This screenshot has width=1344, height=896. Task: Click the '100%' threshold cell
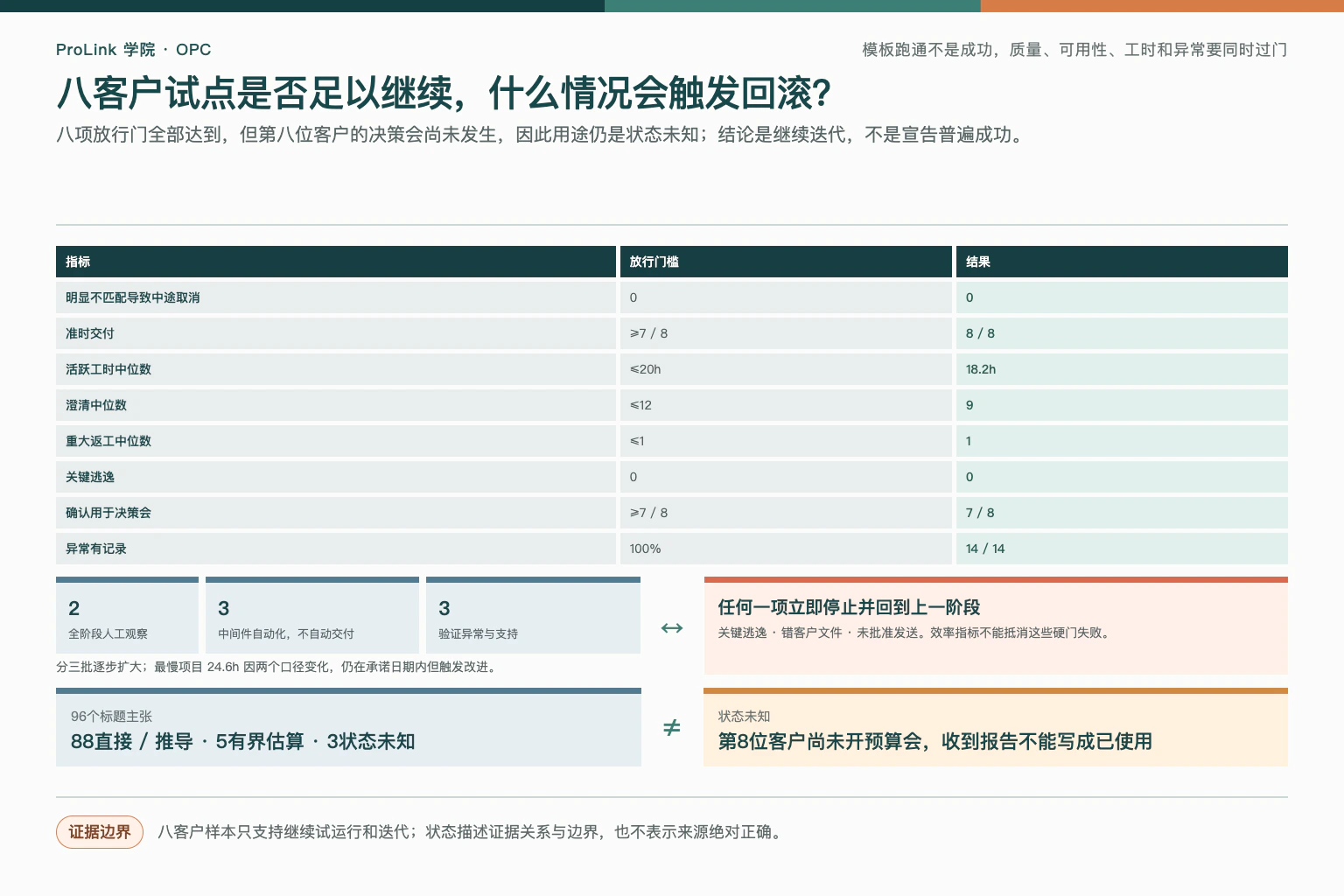point(786,549)
